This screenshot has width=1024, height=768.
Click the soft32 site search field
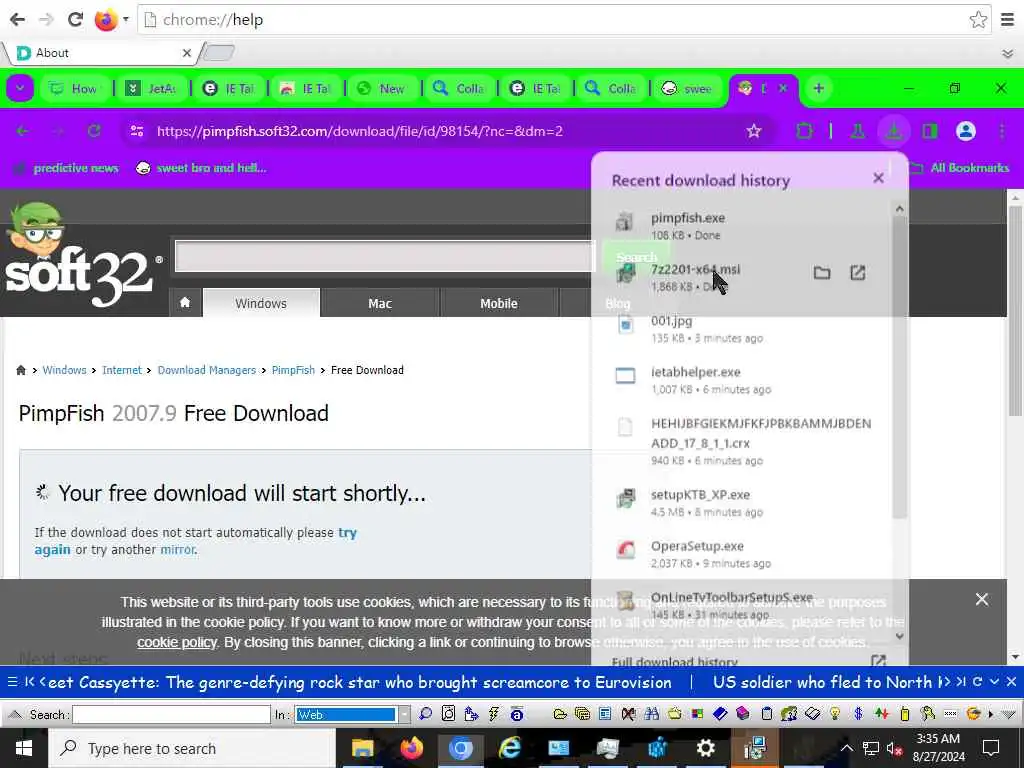point(385,255)
